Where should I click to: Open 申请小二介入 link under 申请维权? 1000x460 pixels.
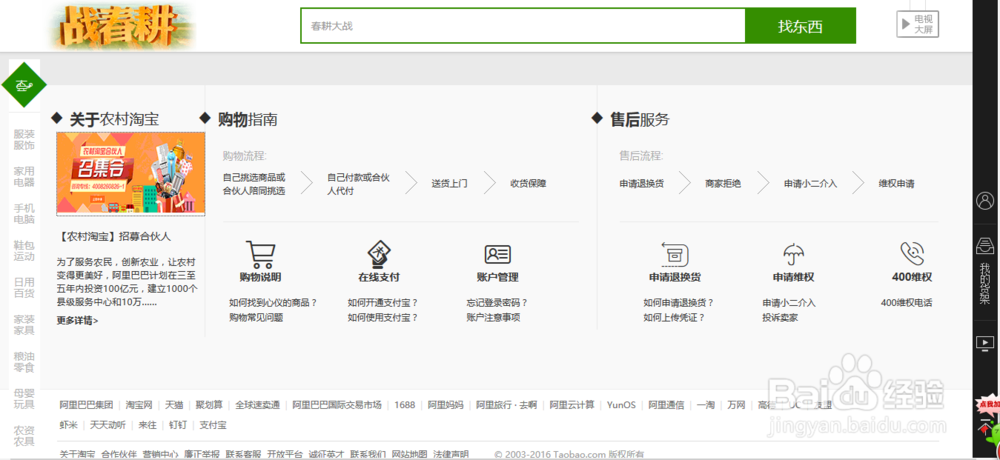(x=788, y=302)
